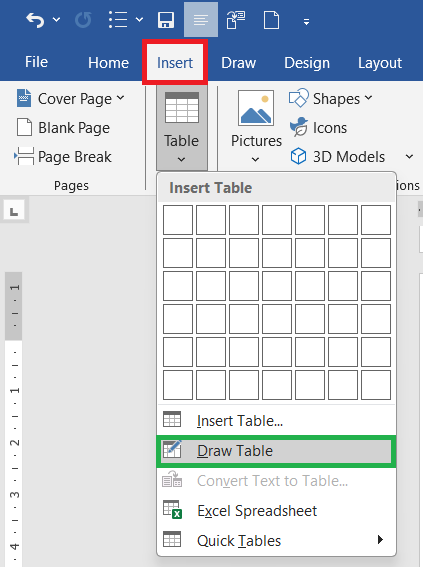Viewport: 423px width, 567px height.
Task: Click the Save floppy disk icon
Action: [x=166, y=20]
